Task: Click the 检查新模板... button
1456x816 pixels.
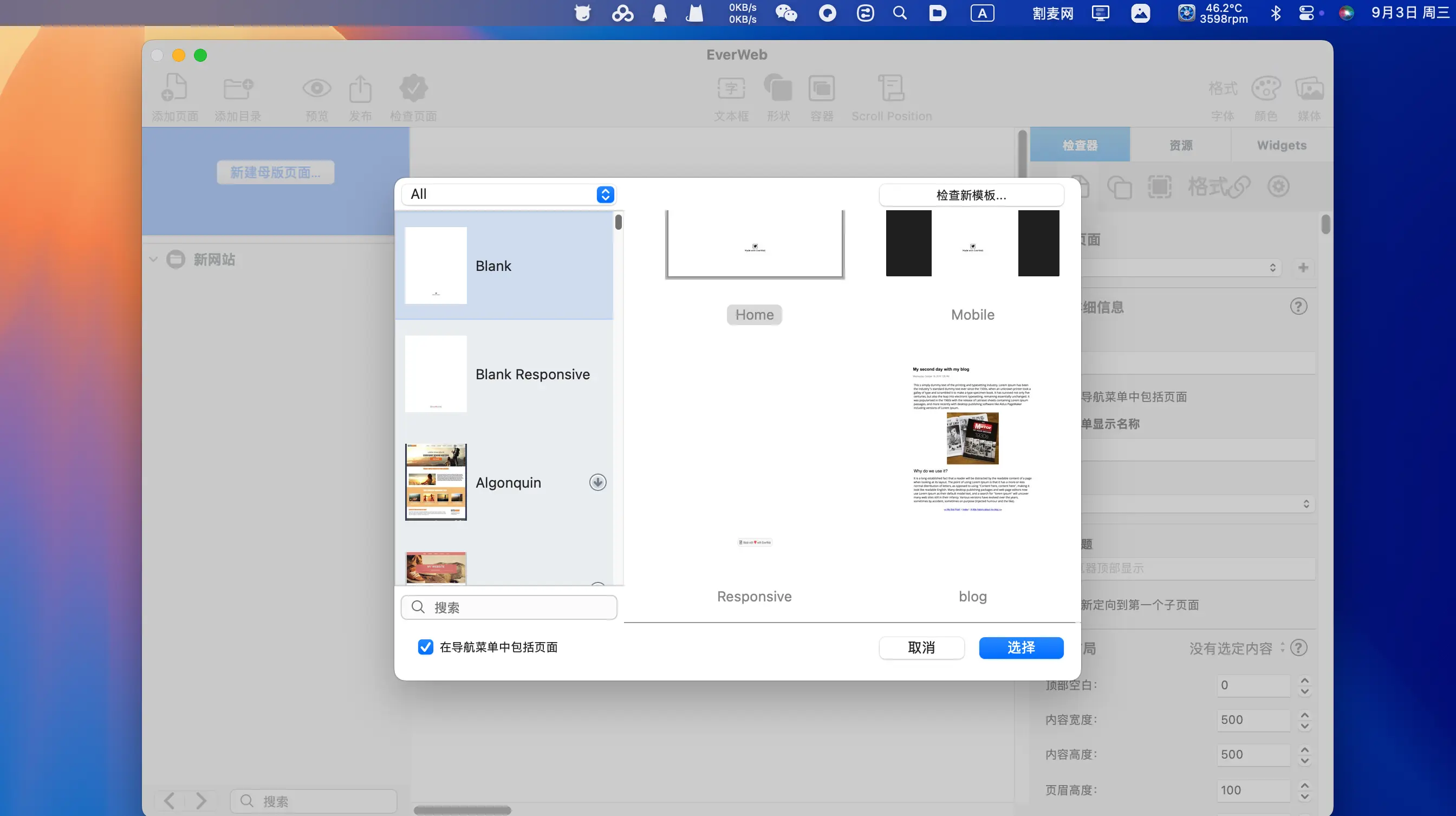Action: [x=971, y=195]
